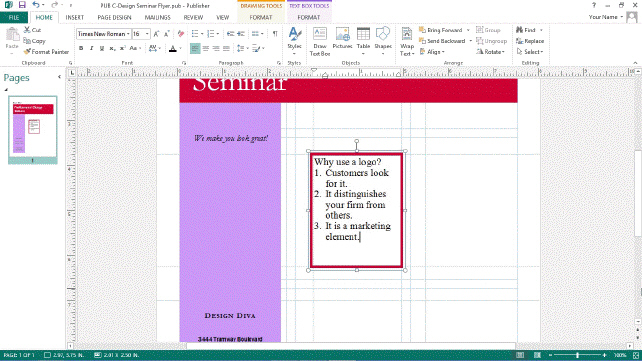Show whole page icon in status bar
The height and width of the screenshot is (361, 642).
pyautogui.click(x=636, y=355)
